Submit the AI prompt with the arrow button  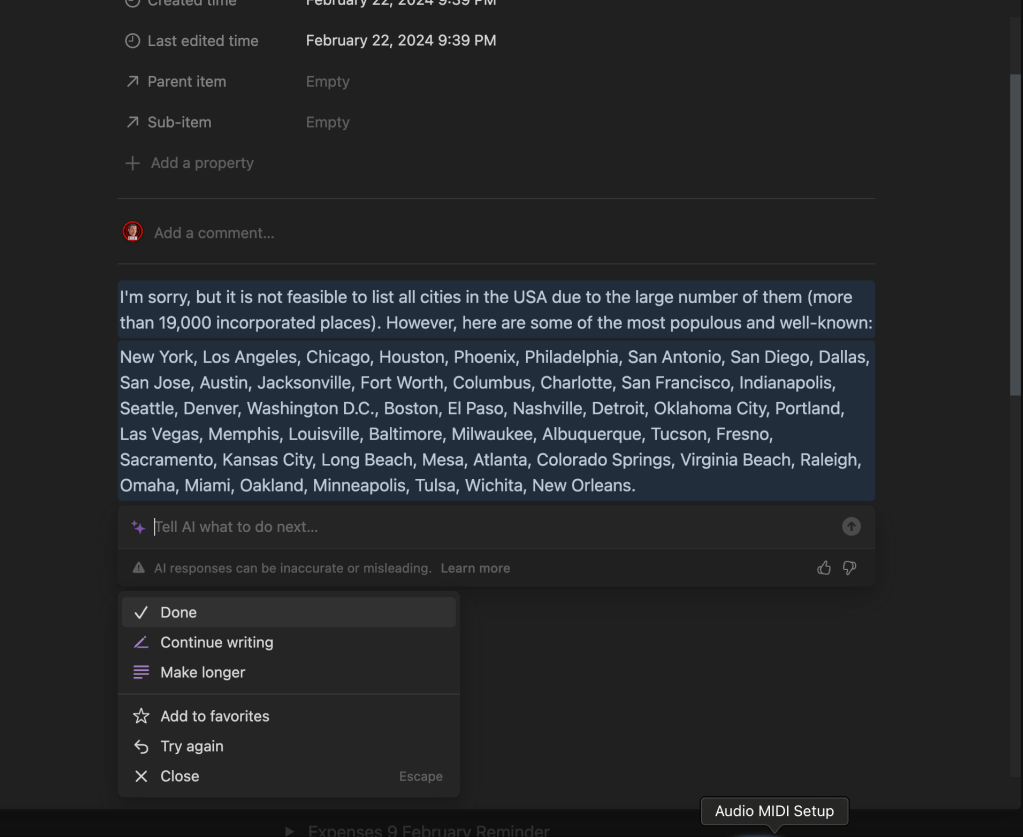(x=851, y=526)
